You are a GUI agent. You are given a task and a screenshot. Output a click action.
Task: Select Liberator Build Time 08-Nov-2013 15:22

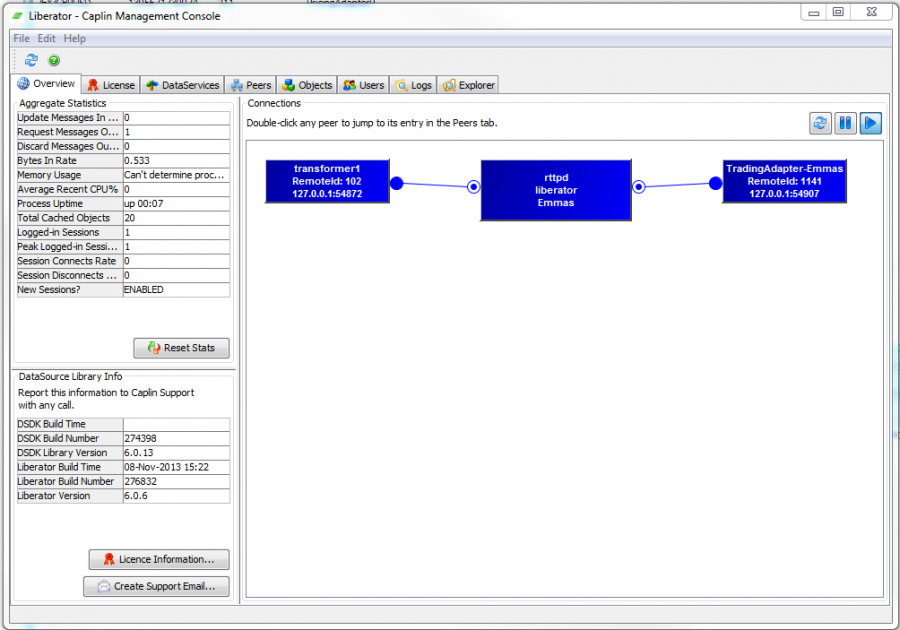176,467
